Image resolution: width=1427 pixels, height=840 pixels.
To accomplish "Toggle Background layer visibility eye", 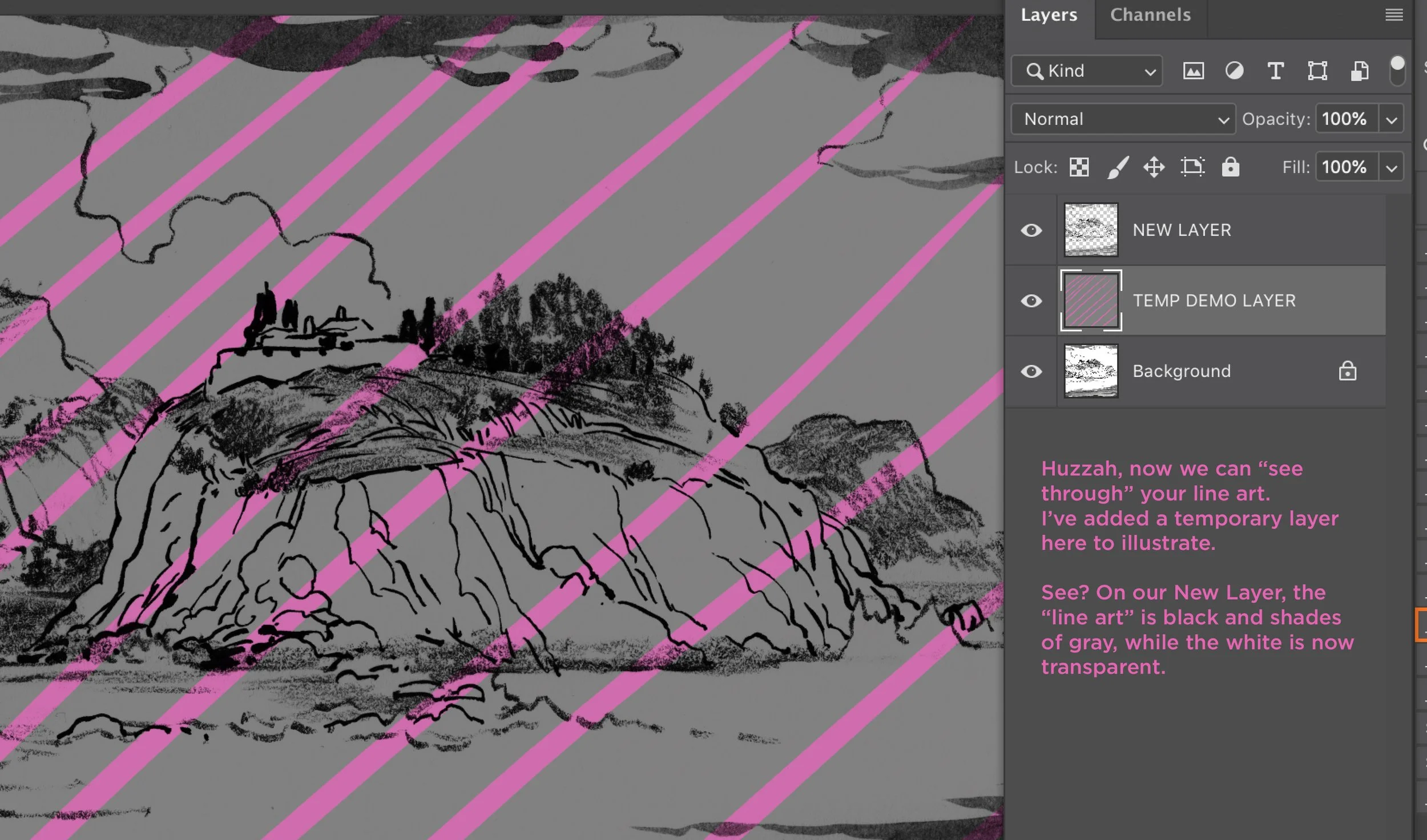I will [x=1031, y=371].
